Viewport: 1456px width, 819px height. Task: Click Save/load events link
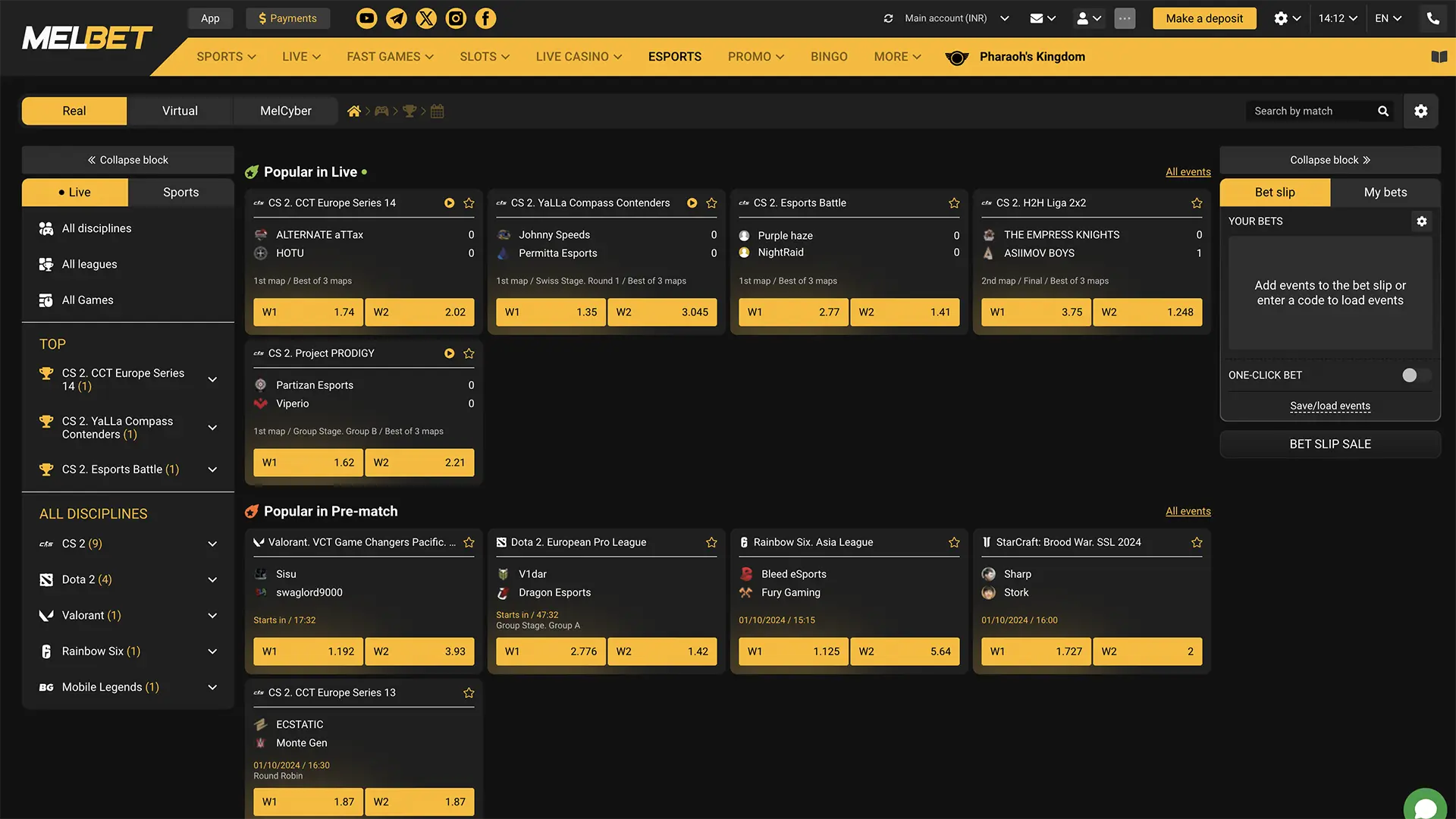(1329, 406)
